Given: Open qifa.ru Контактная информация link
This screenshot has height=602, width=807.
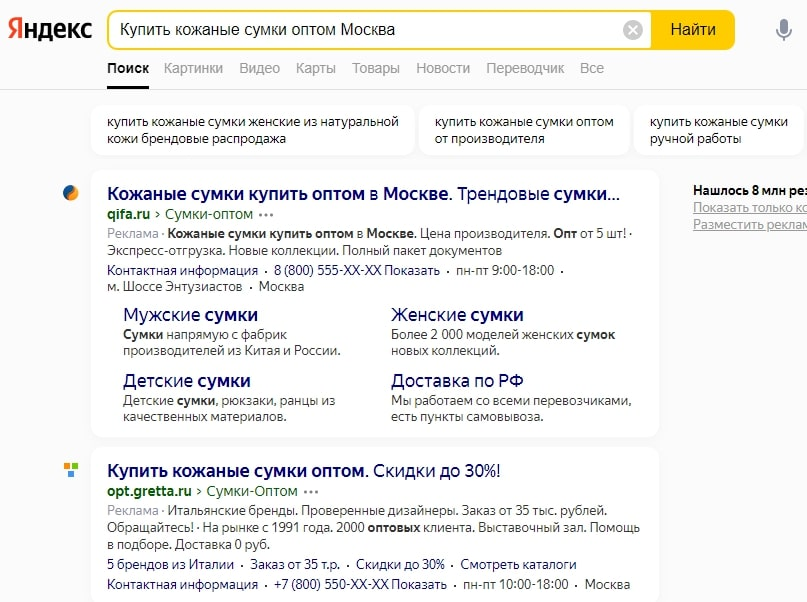Looking at the screenshot, I should 182,271.
